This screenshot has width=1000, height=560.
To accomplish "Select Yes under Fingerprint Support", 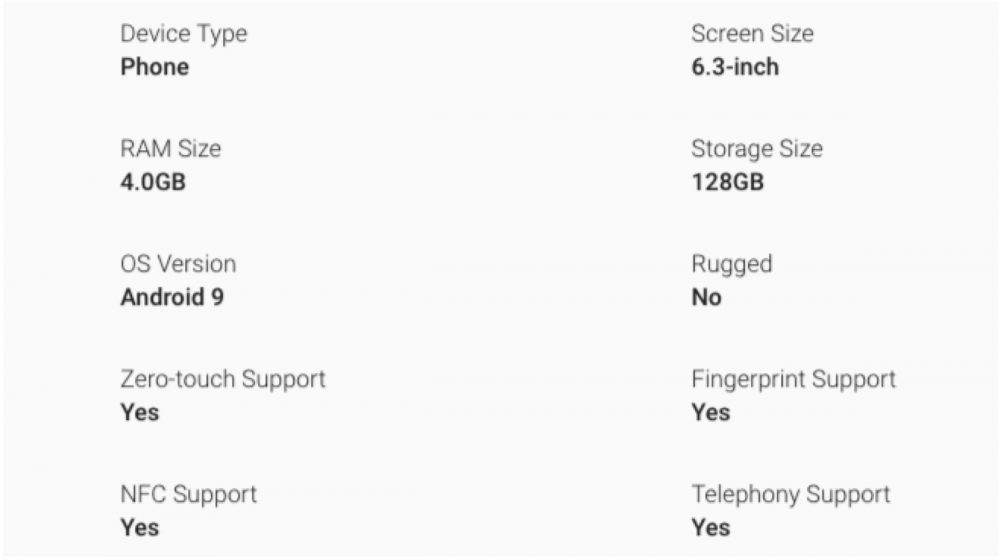I will (x=710, y=413).
